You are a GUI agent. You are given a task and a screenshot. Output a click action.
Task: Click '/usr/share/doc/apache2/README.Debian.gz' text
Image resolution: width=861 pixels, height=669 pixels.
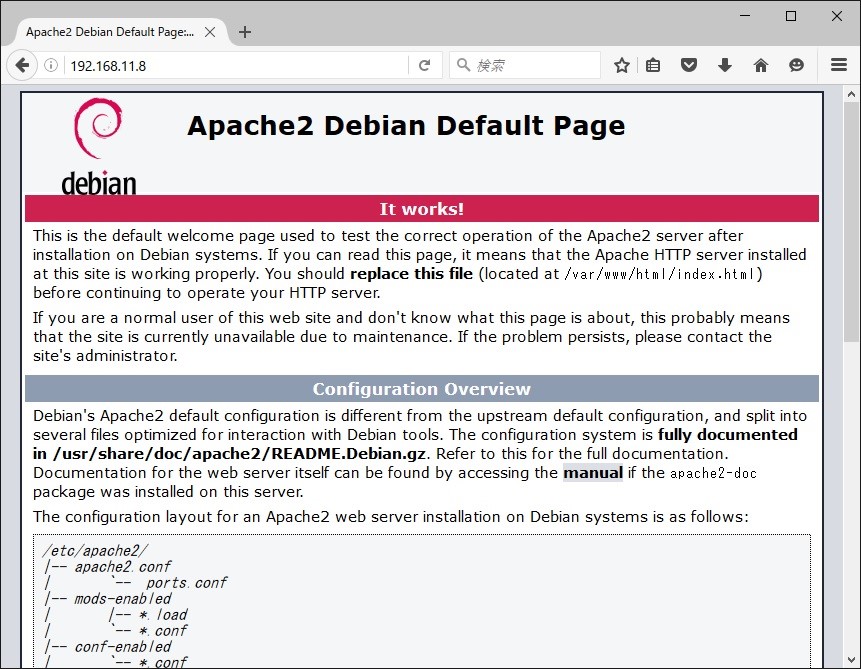[239, 454]
